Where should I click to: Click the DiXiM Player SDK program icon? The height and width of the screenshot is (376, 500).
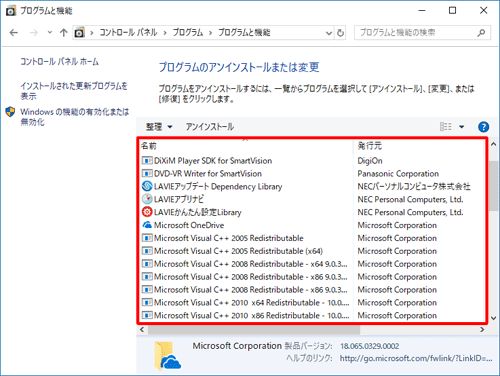[147, 161]
